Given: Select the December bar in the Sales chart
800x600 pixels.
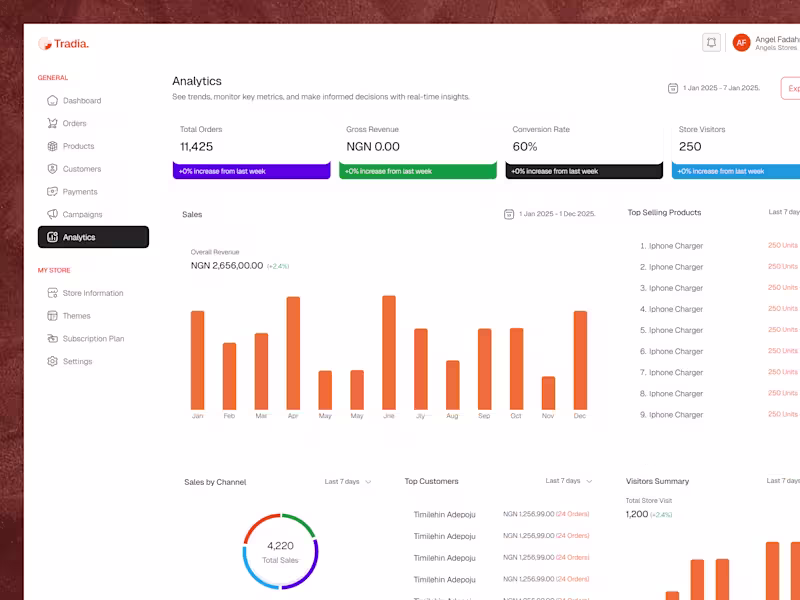Looking at the screenshot, I should 580,360.
